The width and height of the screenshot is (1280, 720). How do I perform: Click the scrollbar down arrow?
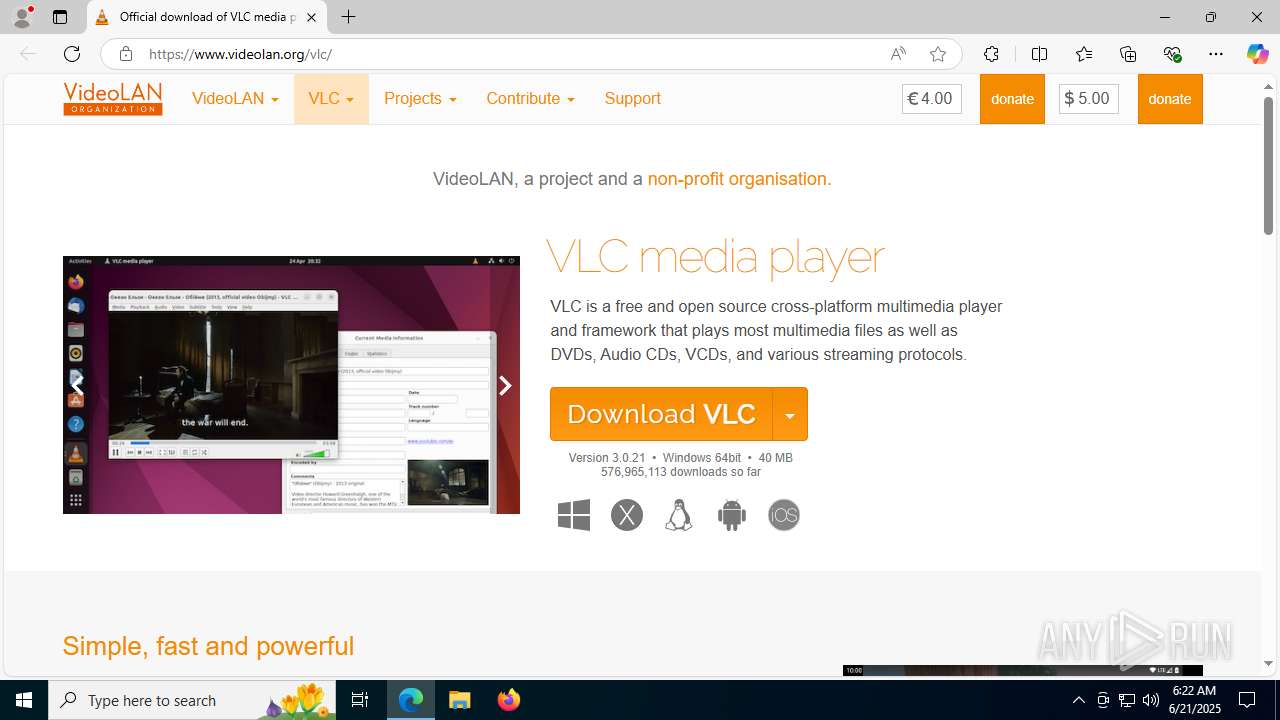pyautogui.click(x=1268, y=664)
